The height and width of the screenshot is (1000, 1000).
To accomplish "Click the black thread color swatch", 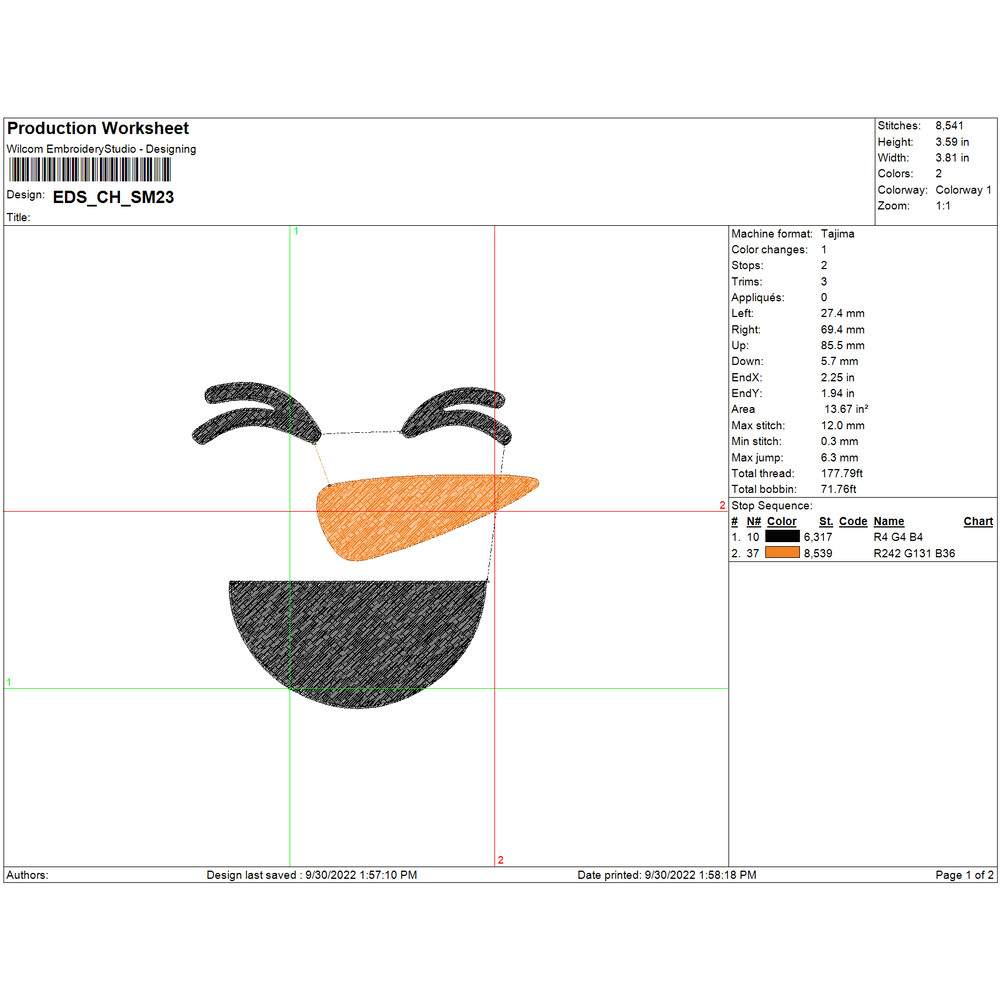I will click(x=782, y=537).
